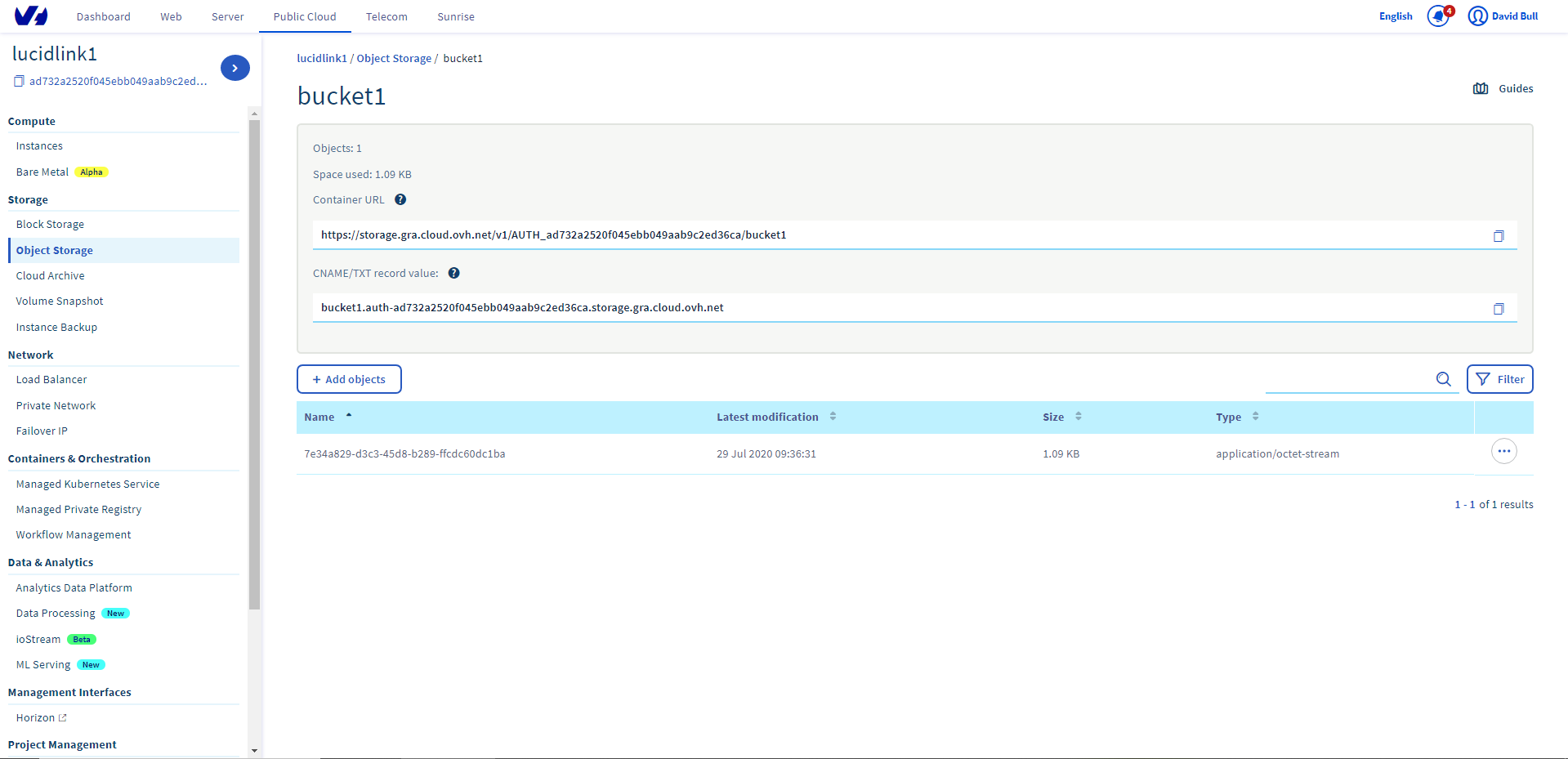Click the object name 7e34a829-d3c3-45d8-b289-ffcdc60dc1ba
This screenshot has height=759, width=1568.
(404, 454)
